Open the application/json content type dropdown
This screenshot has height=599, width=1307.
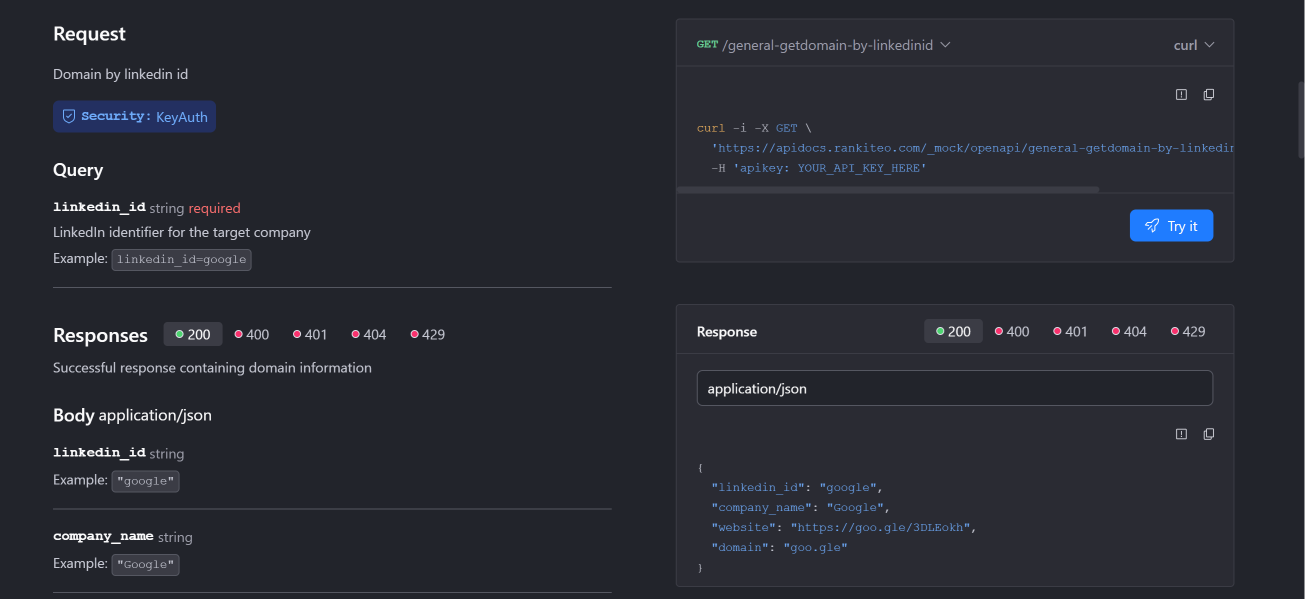[x=954, y=388]
